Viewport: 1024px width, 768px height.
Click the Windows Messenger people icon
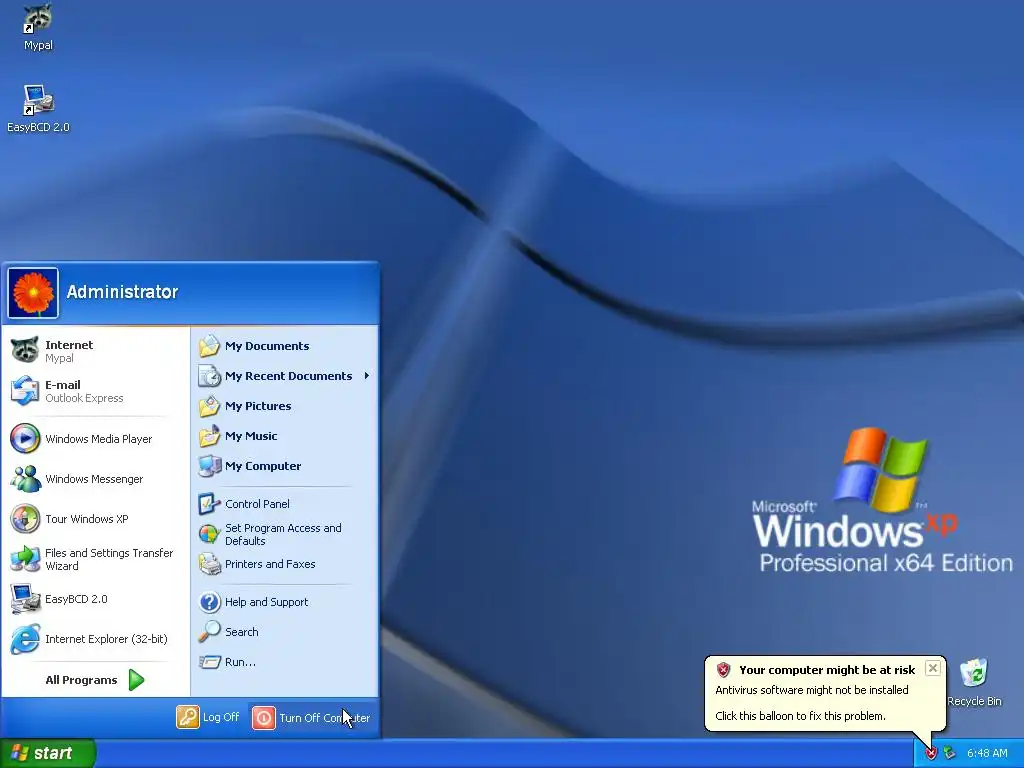pos(25,479)
